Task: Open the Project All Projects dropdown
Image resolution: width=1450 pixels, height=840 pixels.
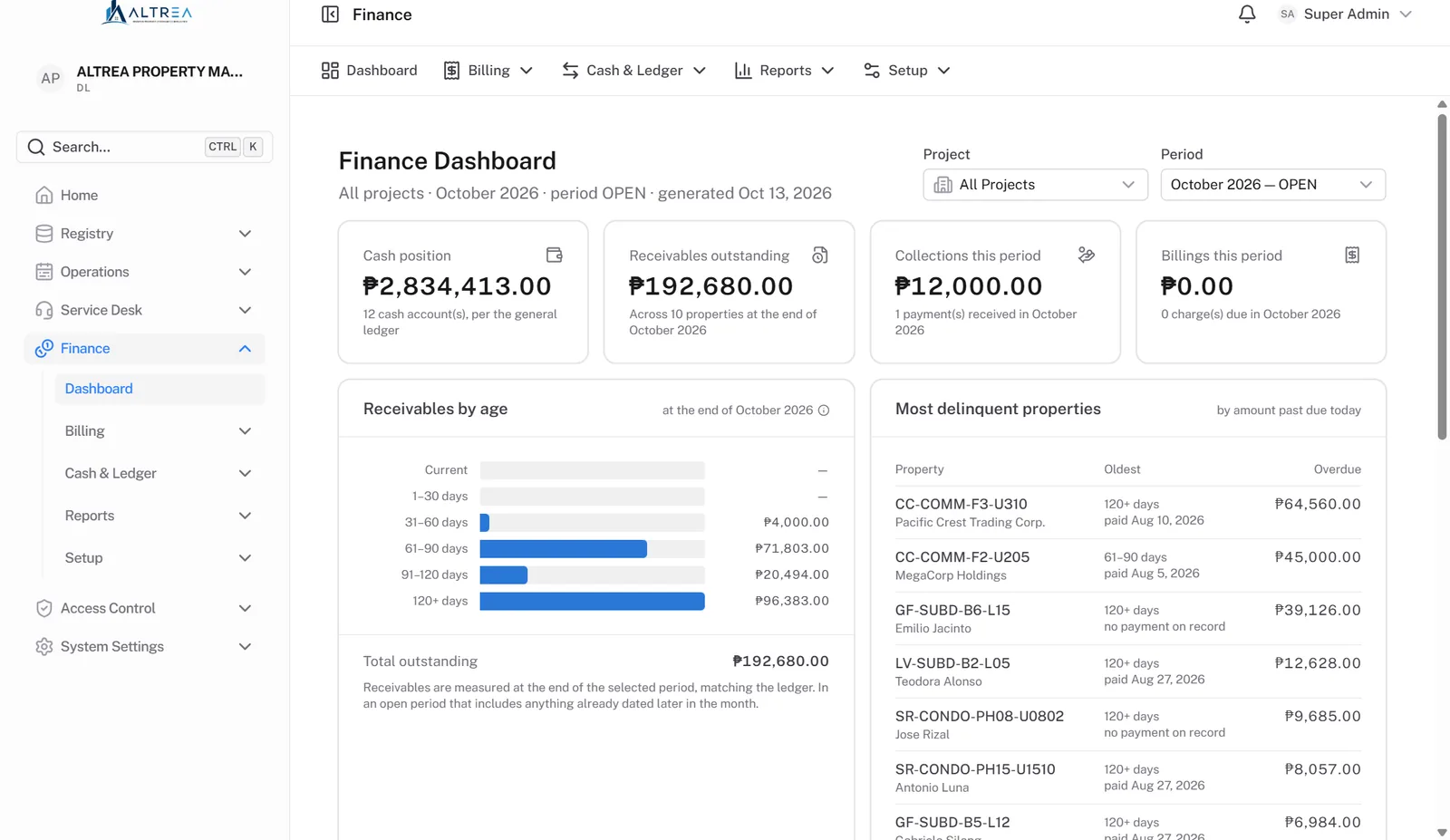Action: coord(1035,185)
